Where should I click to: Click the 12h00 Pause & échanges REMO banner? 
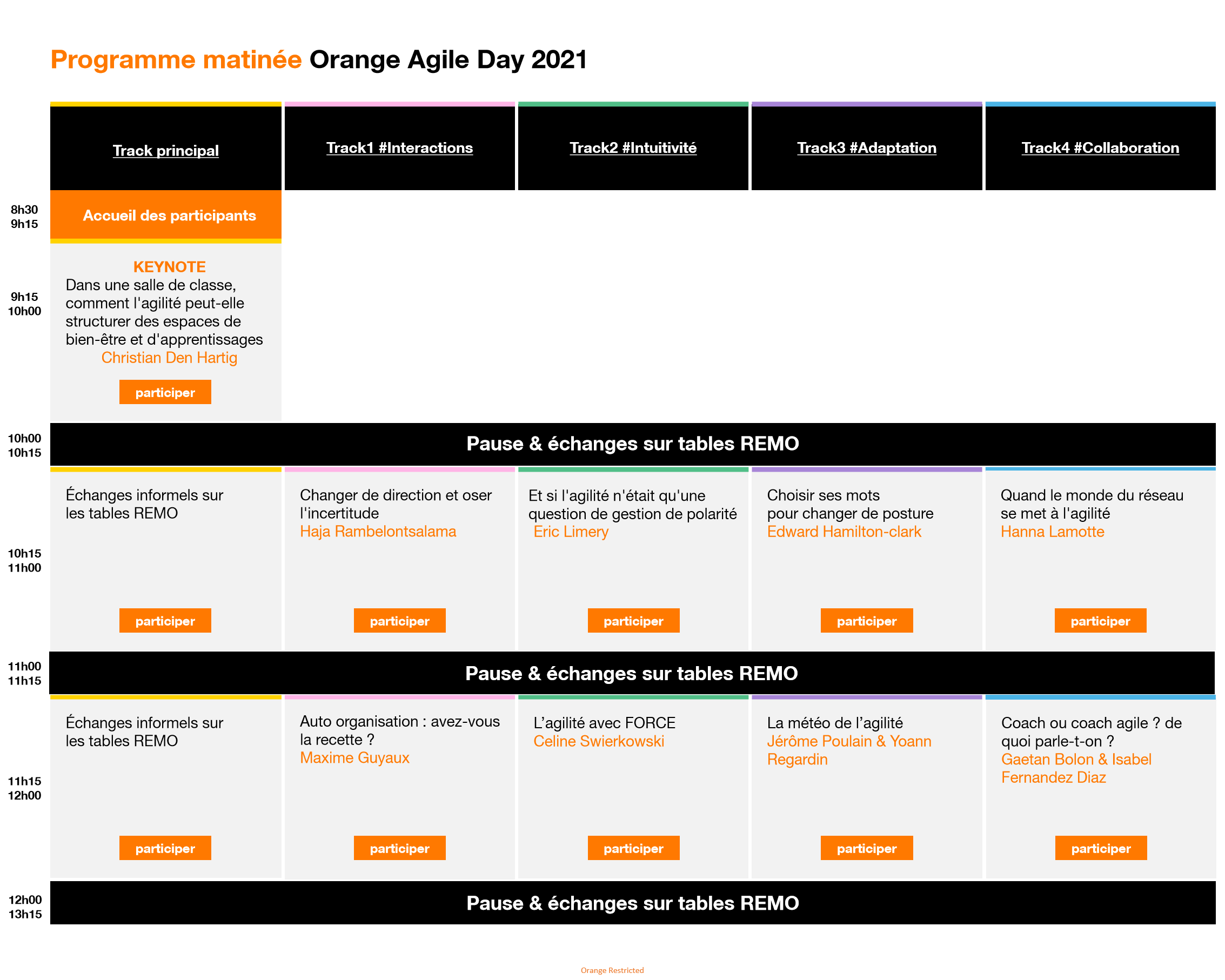[632, 903]
